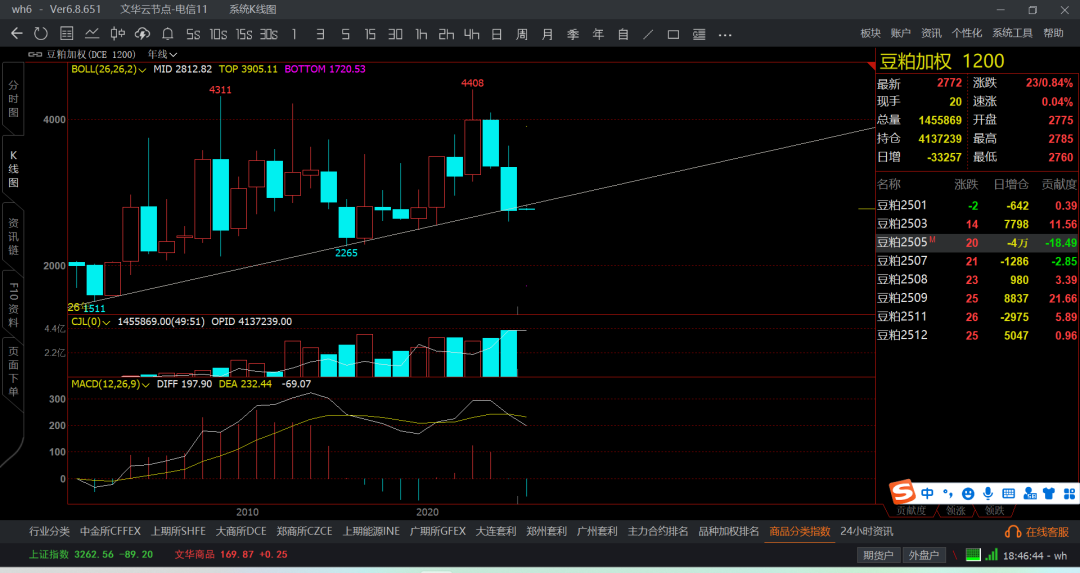Select the 30s period

click(269, 34)
